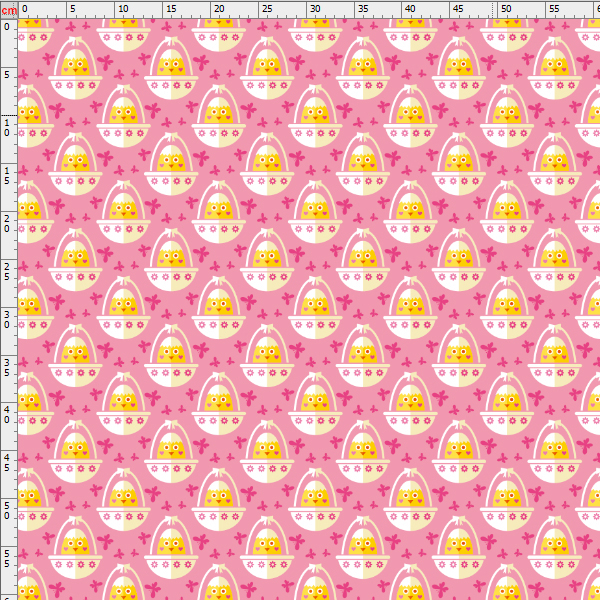Screen dimensions: 600x600
Task: Click the 30 mark on the vertical ruler
Action: tap(7, 320)
